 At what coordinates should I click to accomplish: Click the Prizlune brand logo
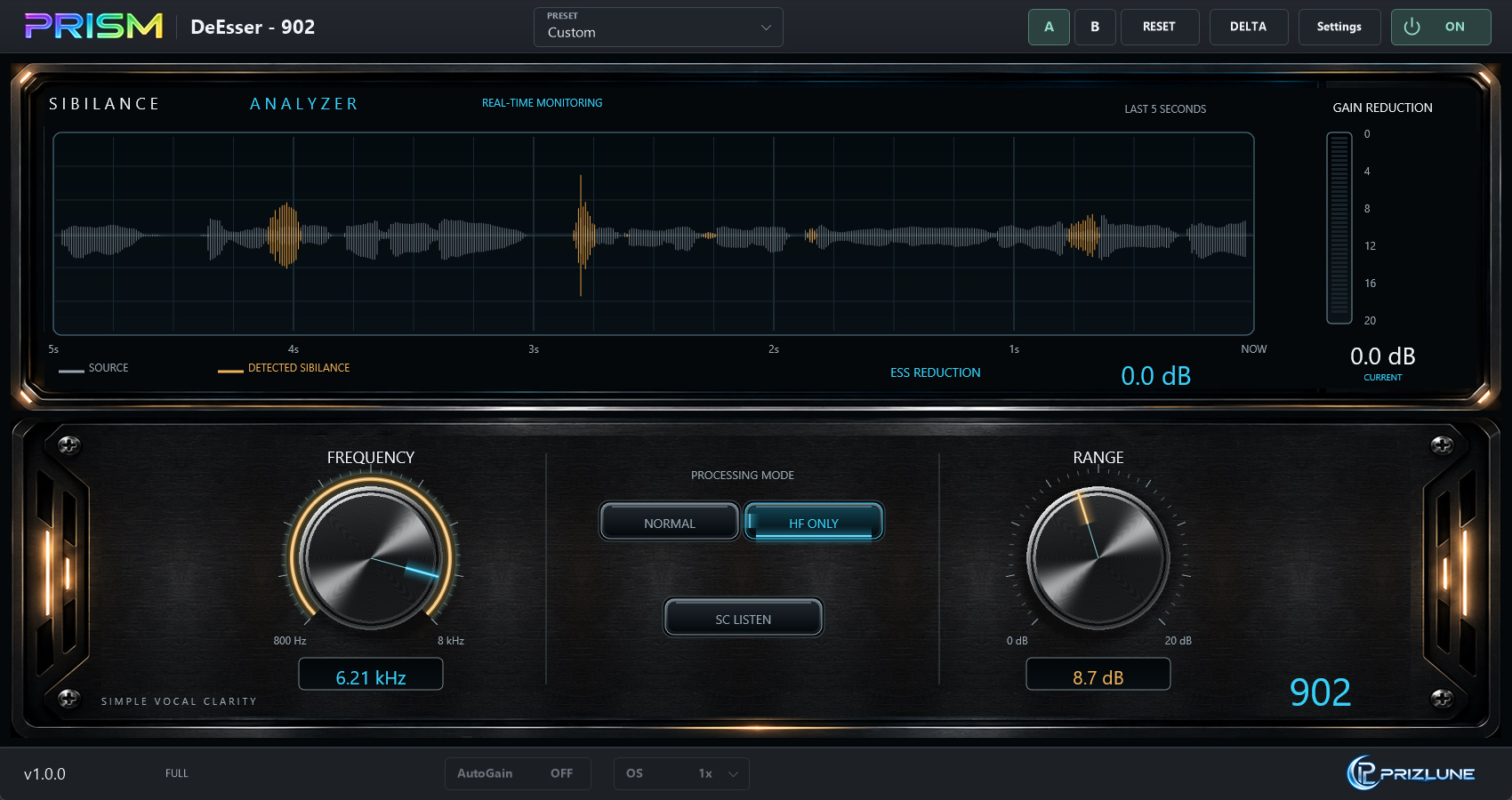(1411, 772)
